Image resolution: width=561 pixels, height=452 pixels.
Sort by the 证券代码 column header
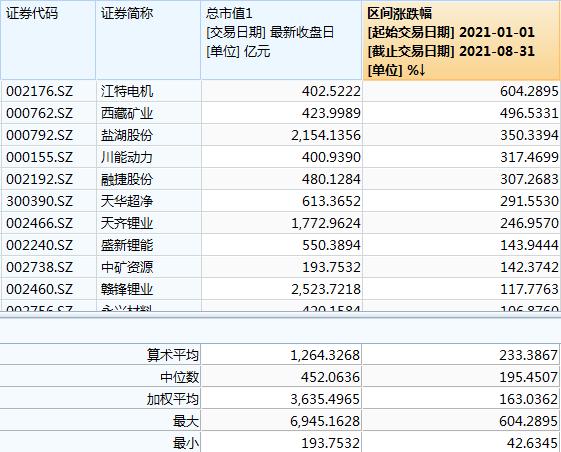[x=48, y=40]
